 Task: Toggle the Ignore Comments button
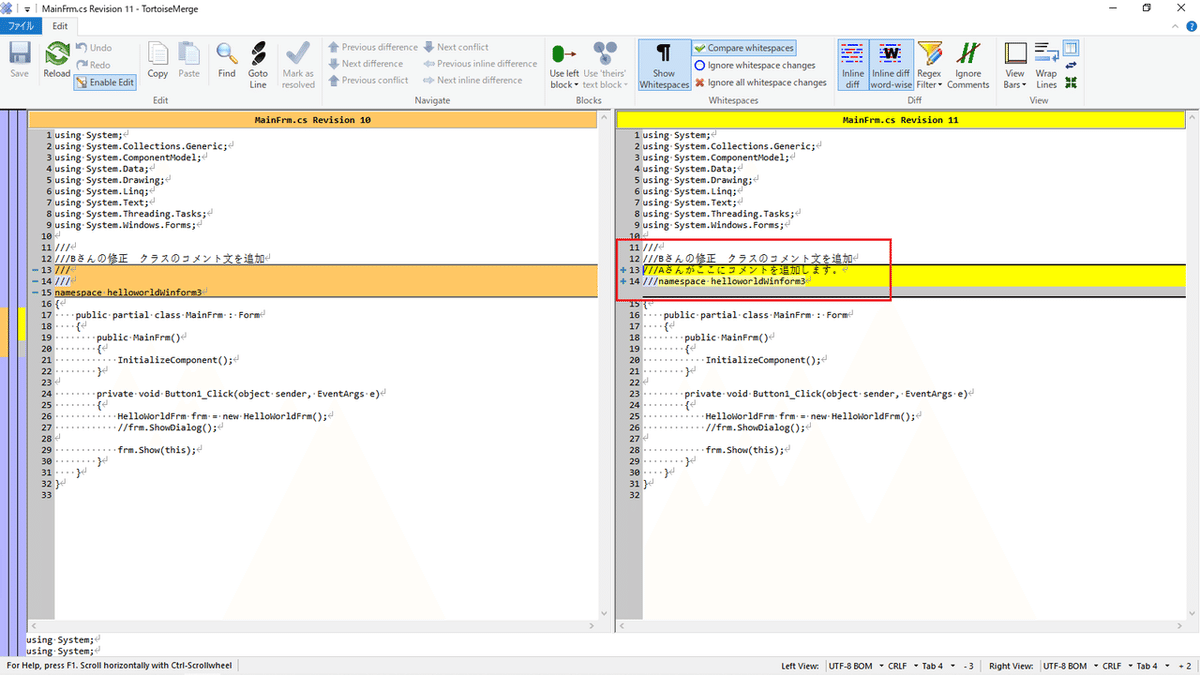point(968,66)
